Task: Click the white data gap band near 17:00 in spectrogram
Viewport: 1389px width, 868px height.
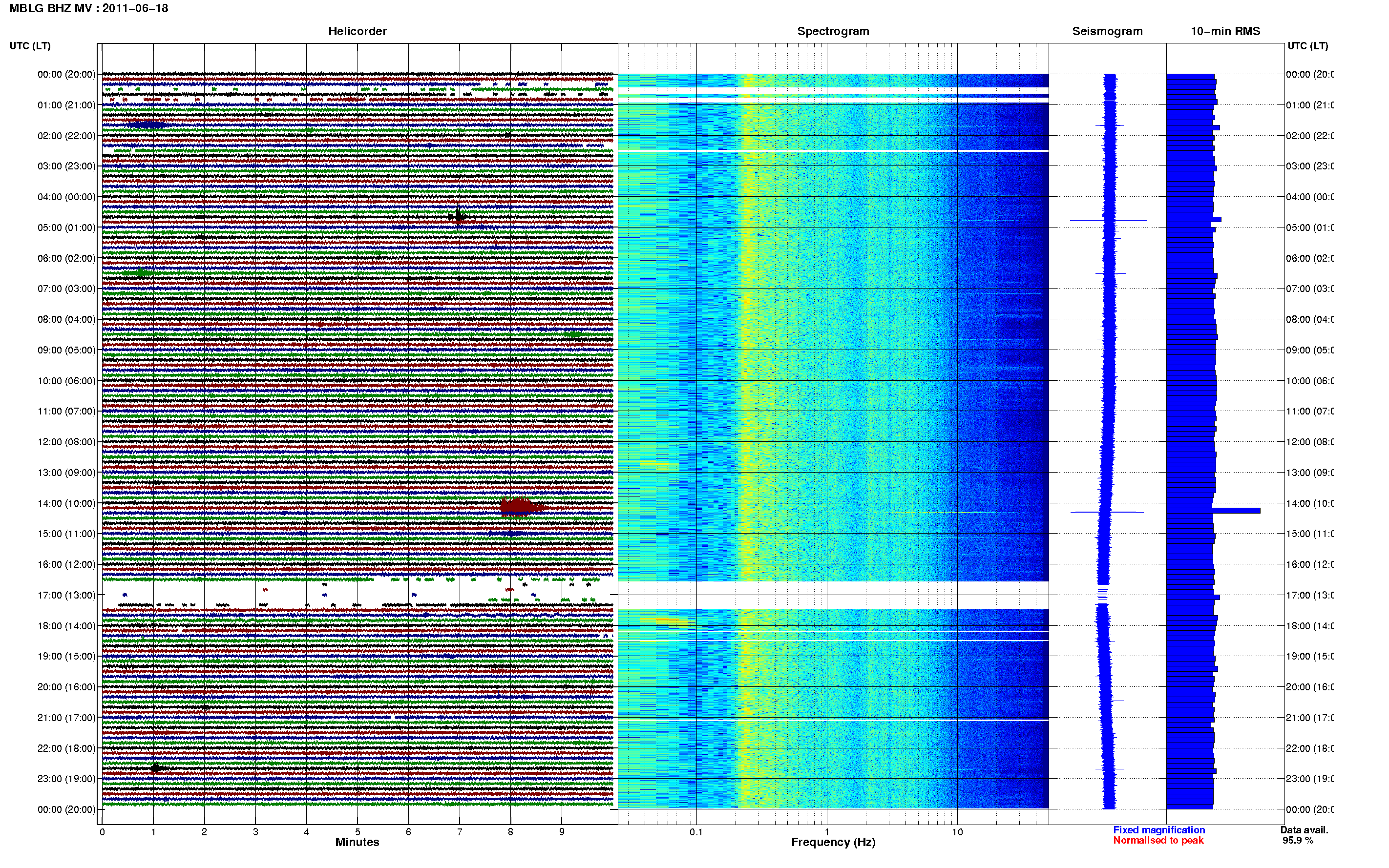Action: click(833, 595)
